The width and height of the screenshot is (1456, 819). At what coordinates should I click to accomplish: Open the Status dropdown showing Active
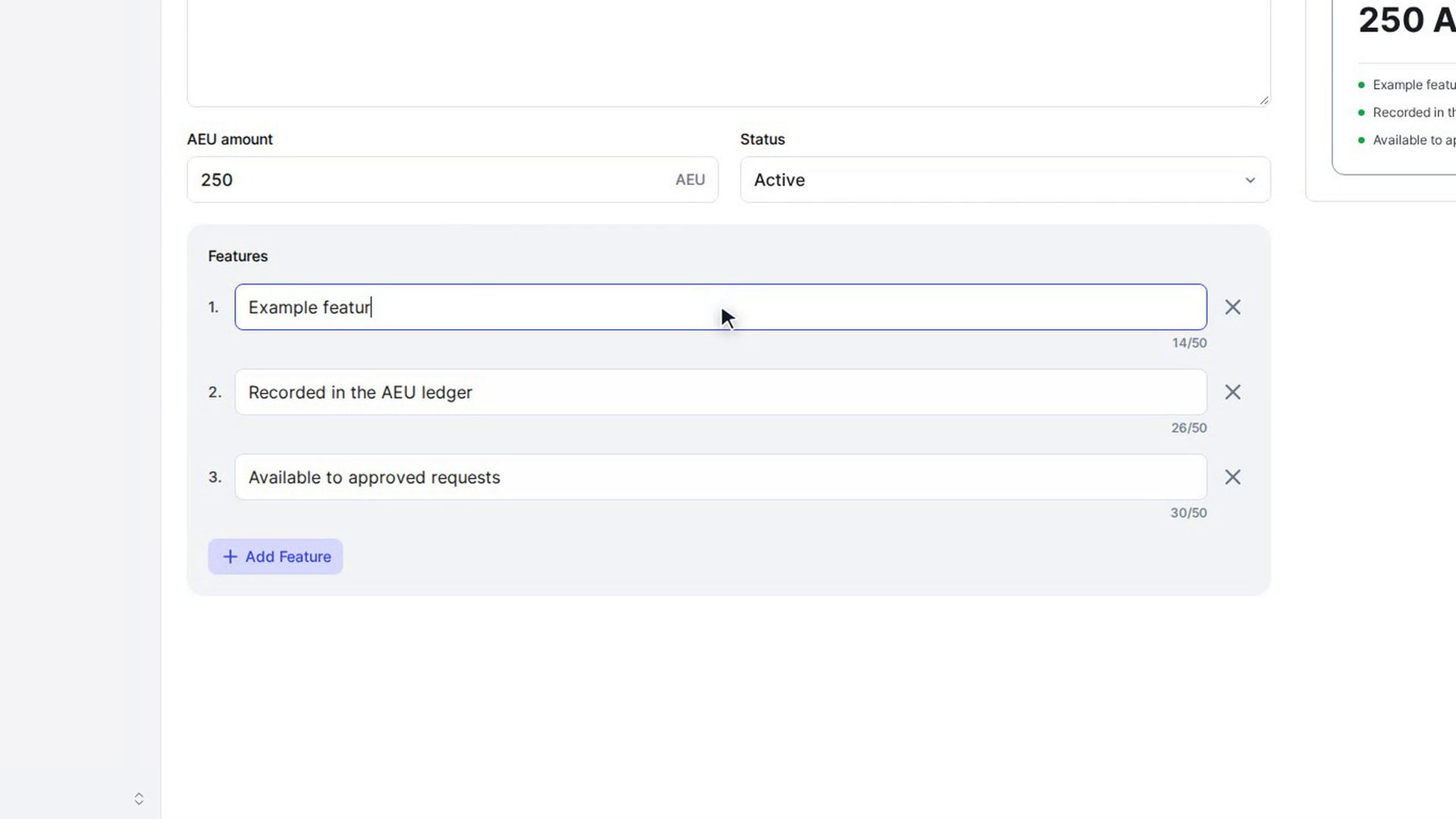pyautogui.click(x=1005, y=180)
